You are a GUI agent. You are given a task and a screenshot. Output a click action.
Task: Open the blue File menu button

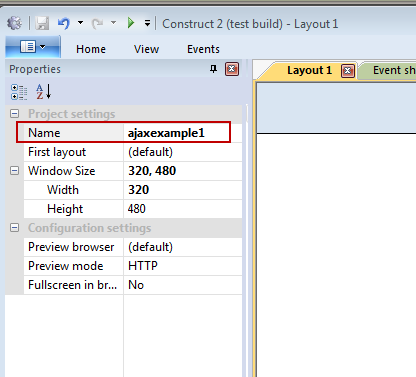point(33,47)
